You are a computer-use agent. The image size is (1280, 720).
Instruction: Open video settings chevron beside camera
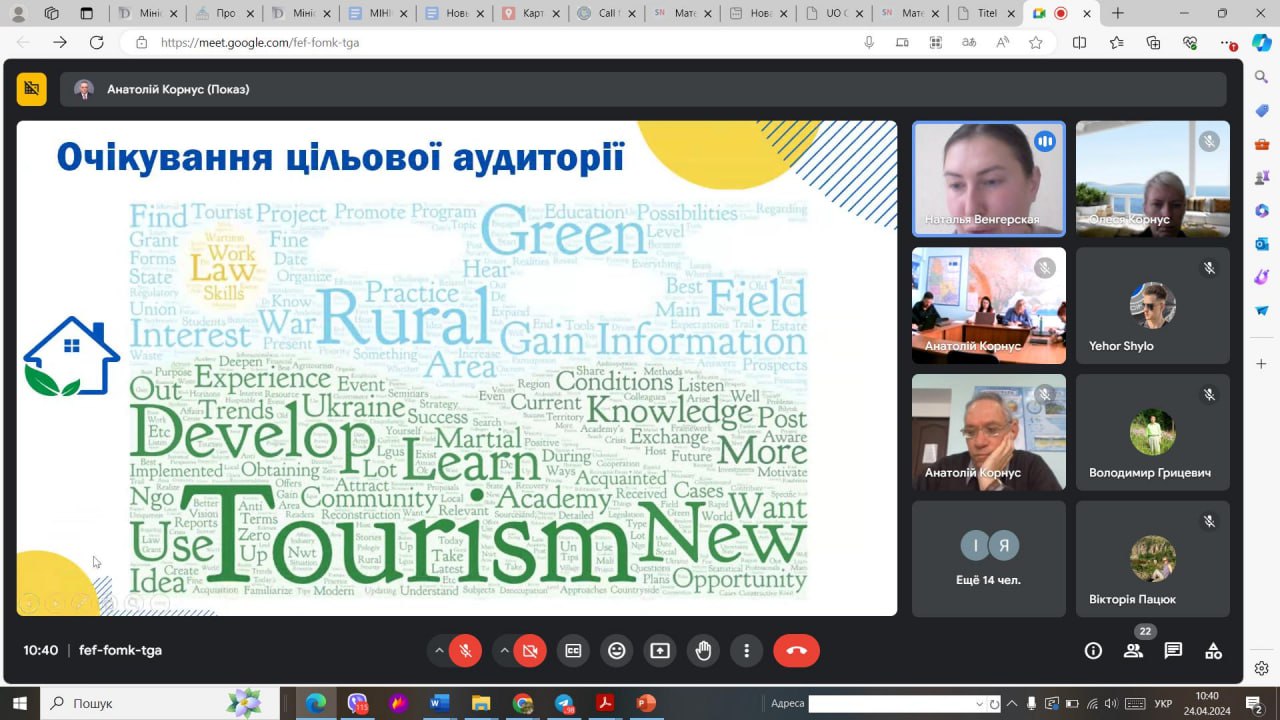(x=504, y=651)
